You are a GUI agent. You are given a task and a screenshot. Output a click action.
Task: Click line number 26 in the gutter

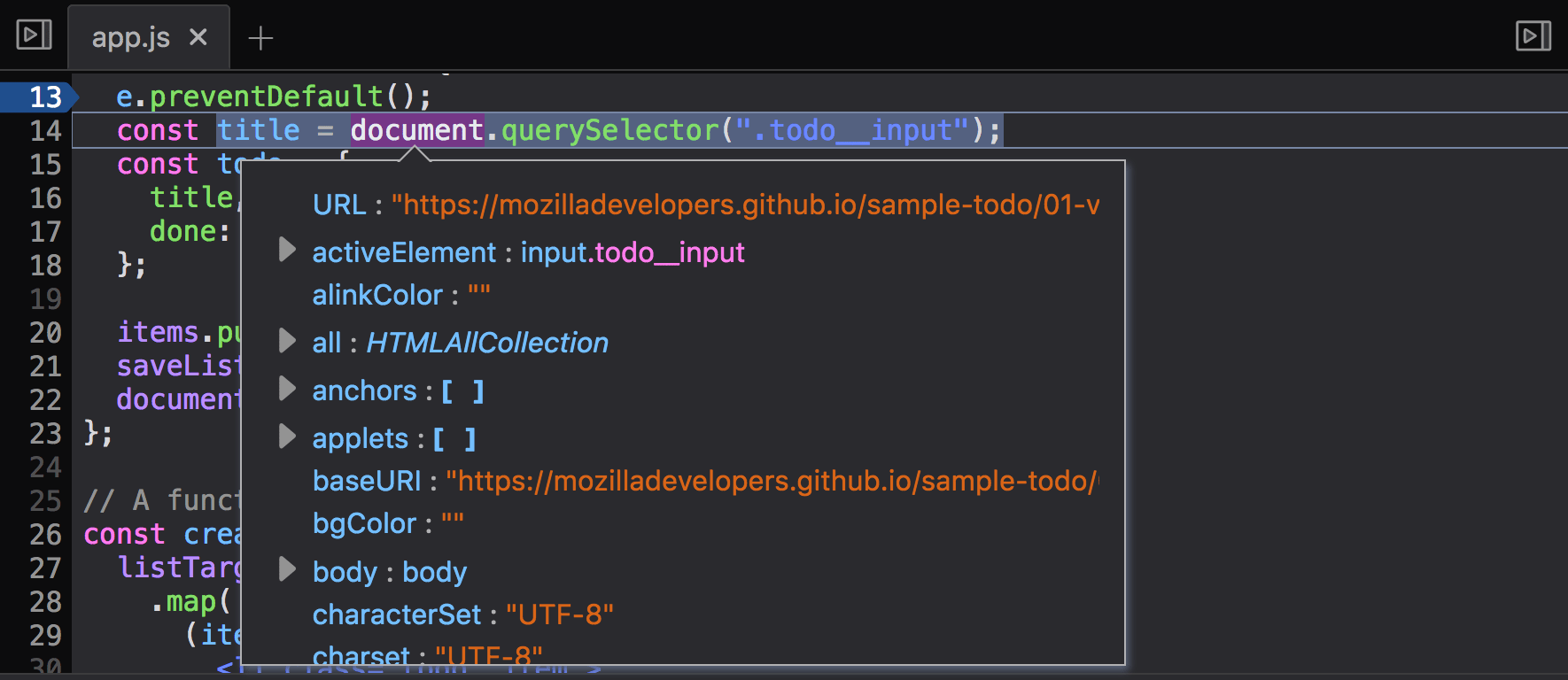tap(45, 534)
